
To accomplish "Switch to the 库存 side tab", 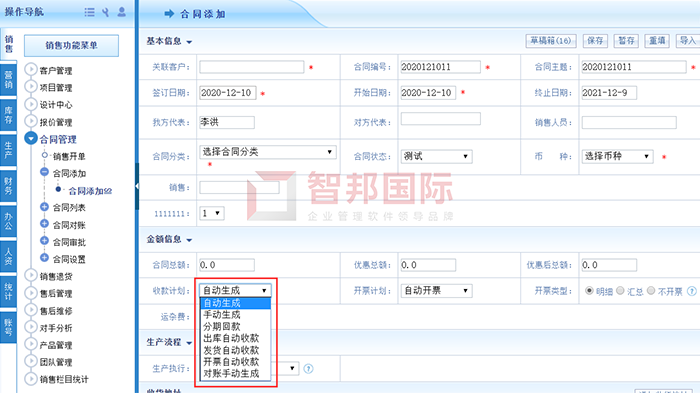I will [x=8, y=114].
